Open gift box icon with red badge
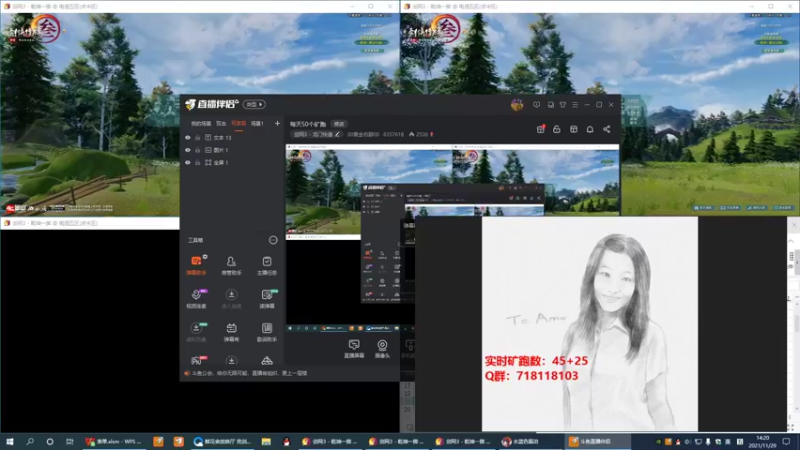 click(541, 129)
